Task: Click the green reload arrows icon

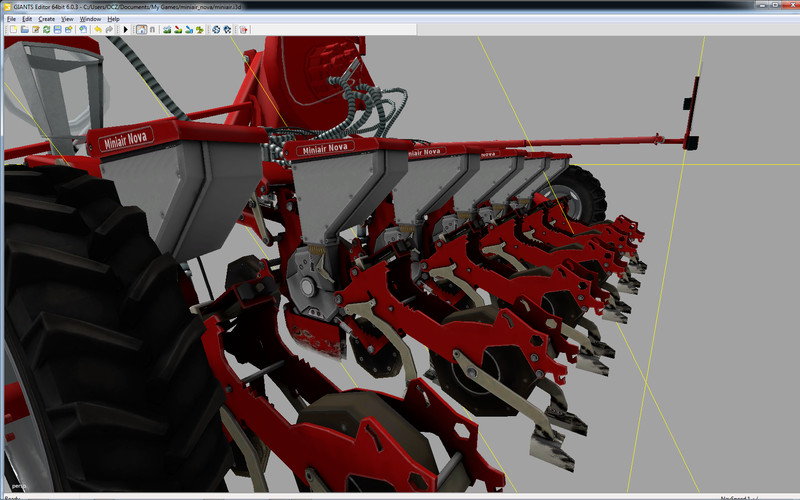Action: (46, 30)
